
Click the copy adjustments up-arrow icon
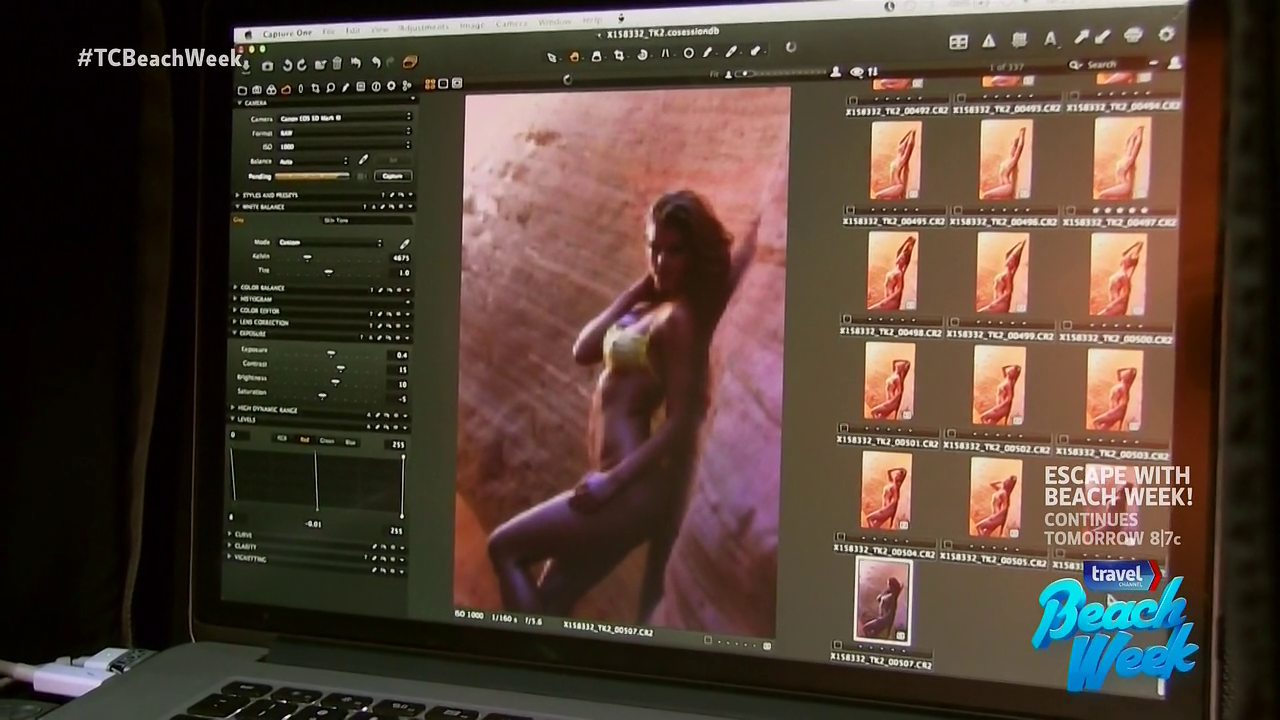tap(1083, 37)
